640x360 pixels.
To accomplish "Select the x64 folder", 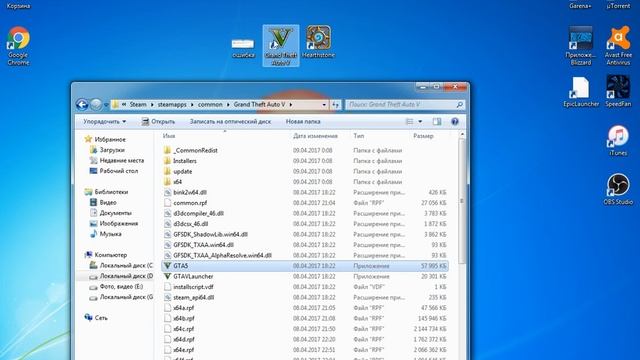I will click(173, 182).
